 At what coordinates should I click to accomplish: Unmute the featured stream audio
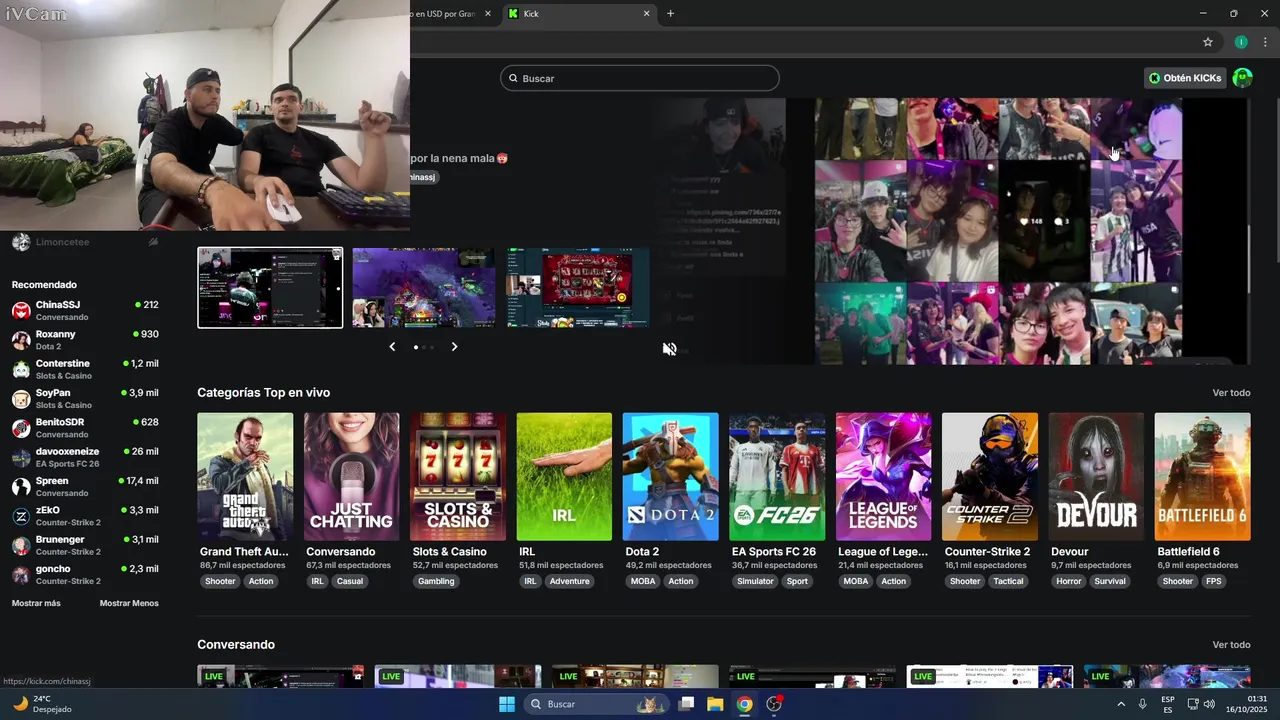click(669, 348)
